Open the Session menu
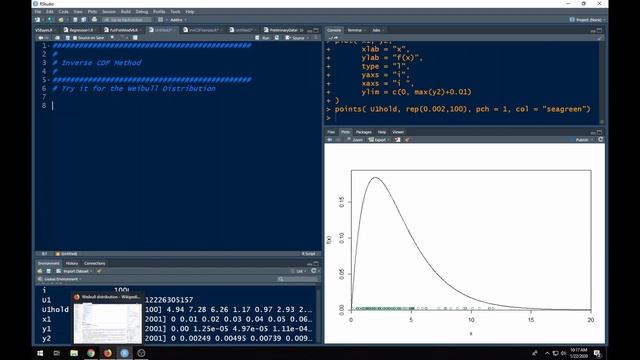The width and height of the screenshot is (640, 360). coord(109,12)
